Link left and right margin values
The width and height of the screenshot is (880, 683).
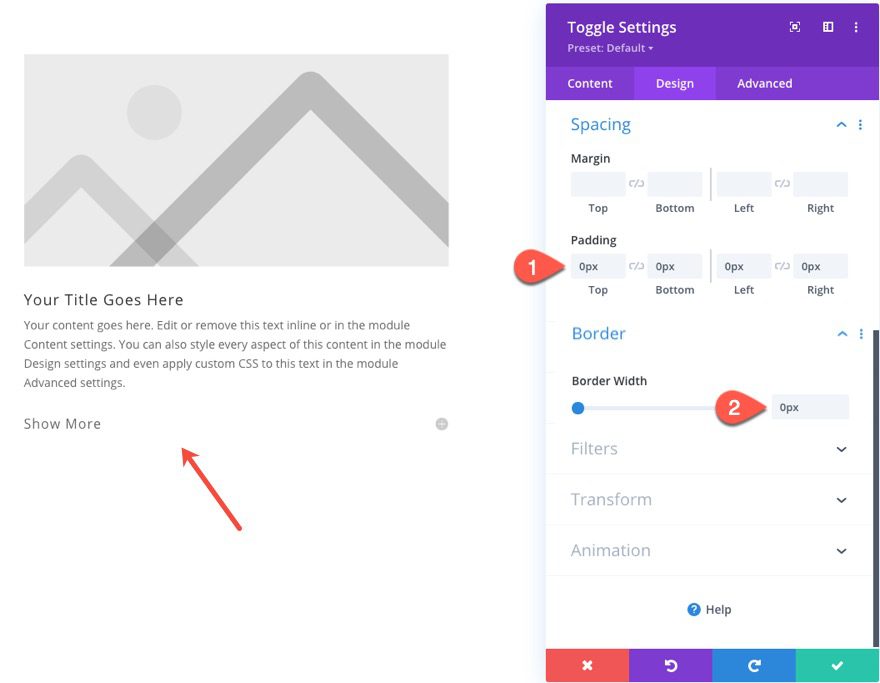(x=783, y=181)
